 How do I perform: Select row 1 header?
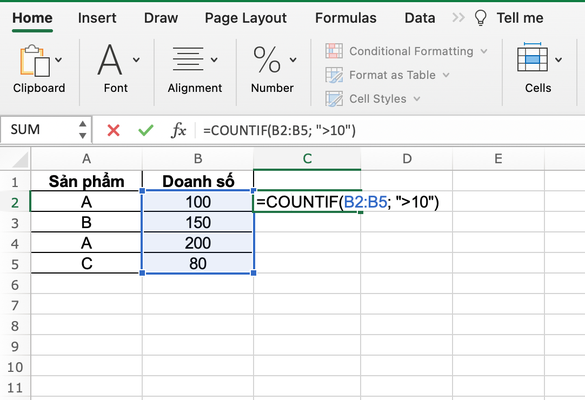click(15, 182)
